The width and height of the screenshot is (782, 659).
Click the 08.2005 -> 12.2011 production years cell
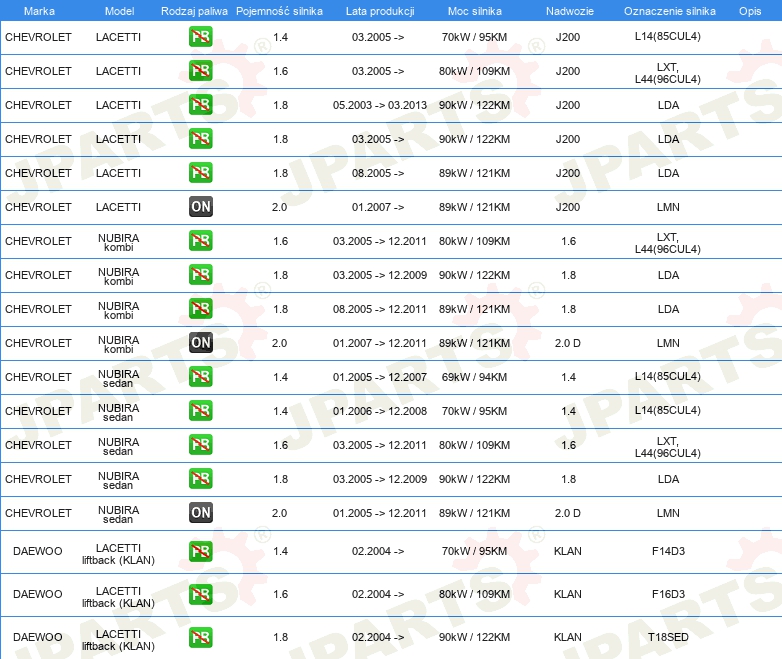coord(380,309)
